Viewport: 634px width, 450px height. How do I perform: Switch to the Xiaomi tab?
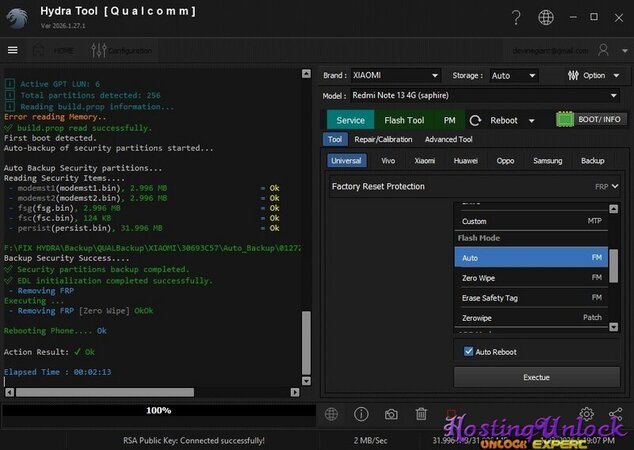[425, 161]
